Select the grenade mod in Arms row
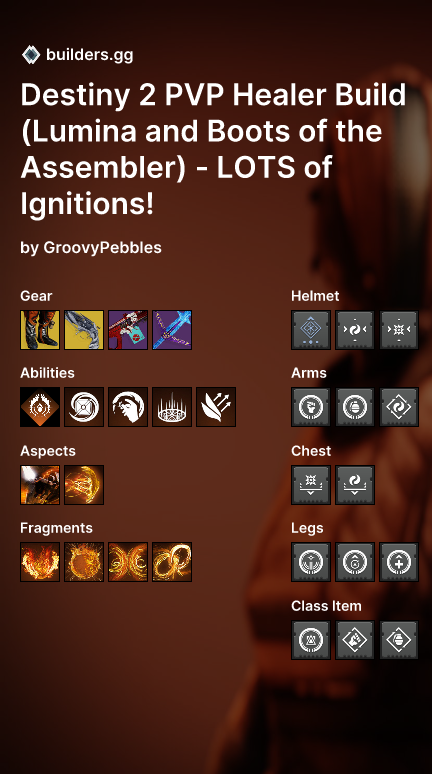The image size is (432, 774). 355,407
